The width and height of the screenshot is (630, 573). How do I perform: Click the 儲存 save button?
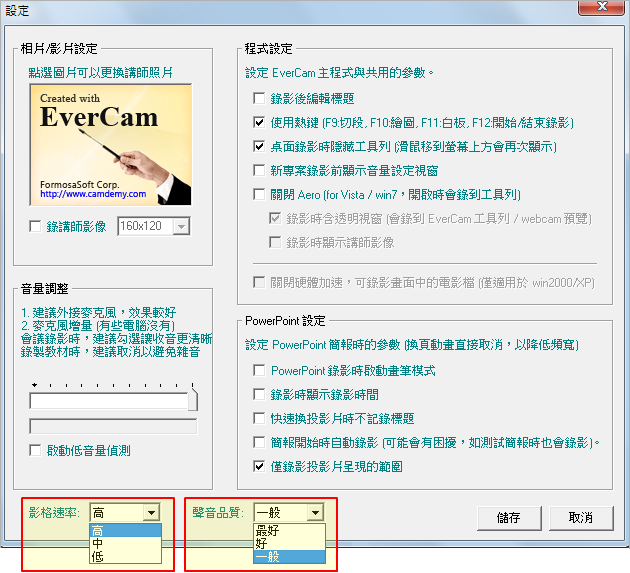pos(509,518)
